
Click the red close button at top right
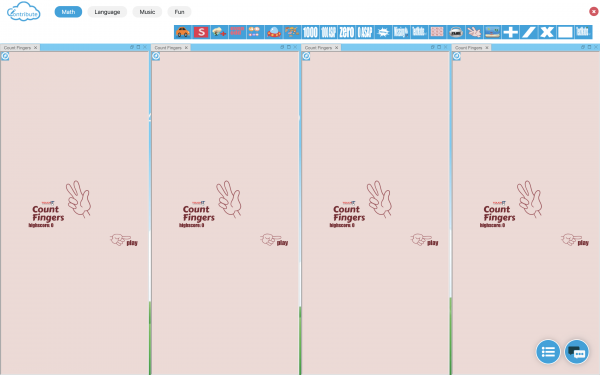point(593,11)
